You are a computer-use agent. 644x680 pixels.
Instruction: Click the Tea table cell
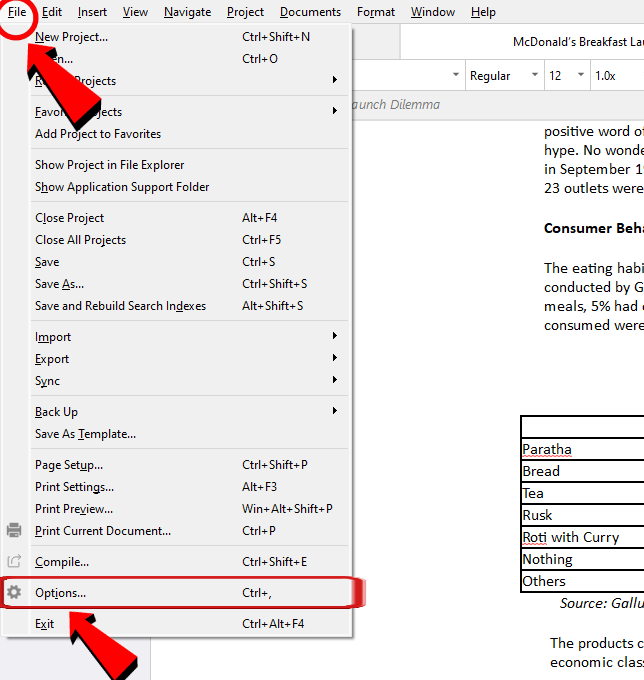pos(582,493)
